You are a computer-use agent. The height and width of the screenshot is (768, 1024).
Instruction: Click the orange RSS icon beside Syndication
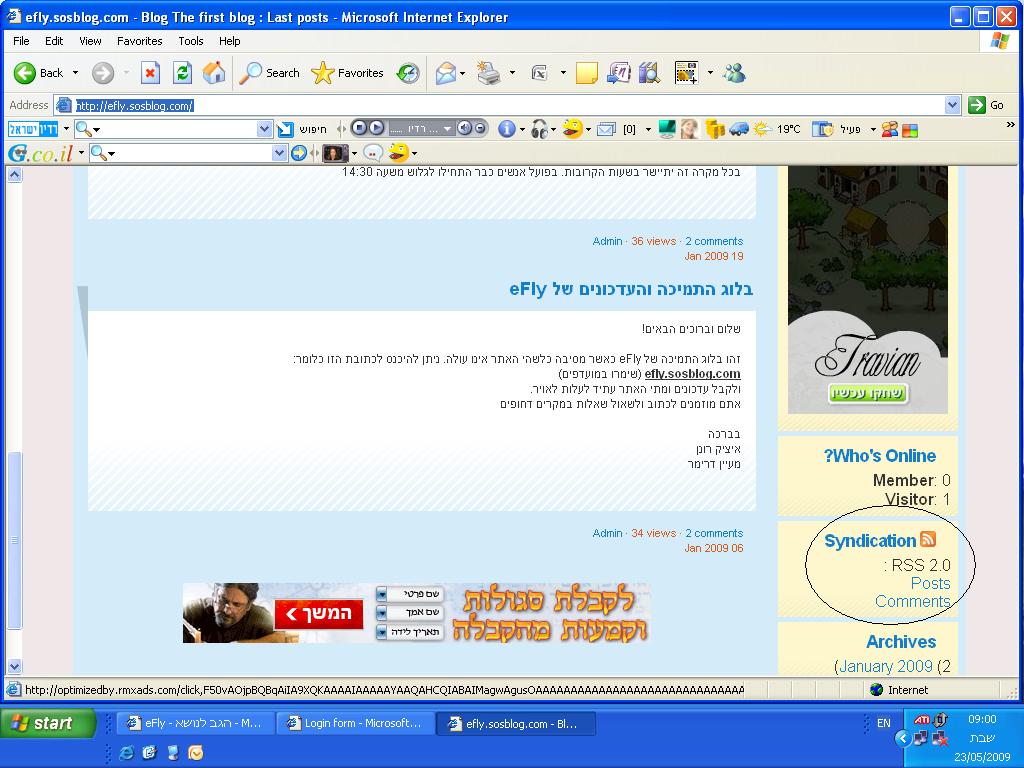click(x=928, y=539)
